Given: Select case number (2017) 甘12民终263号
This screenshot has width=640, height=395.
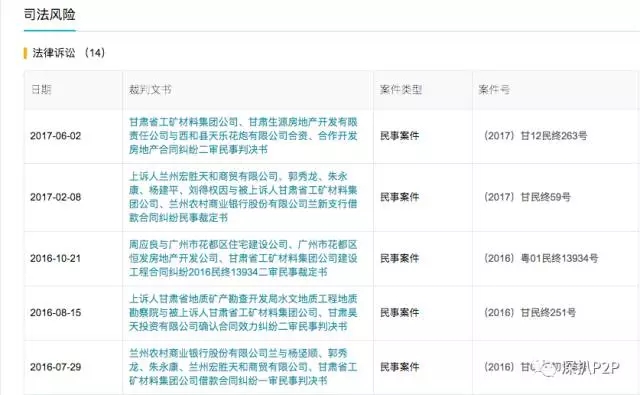Looking at the screenshot, I should click(536, 136).
